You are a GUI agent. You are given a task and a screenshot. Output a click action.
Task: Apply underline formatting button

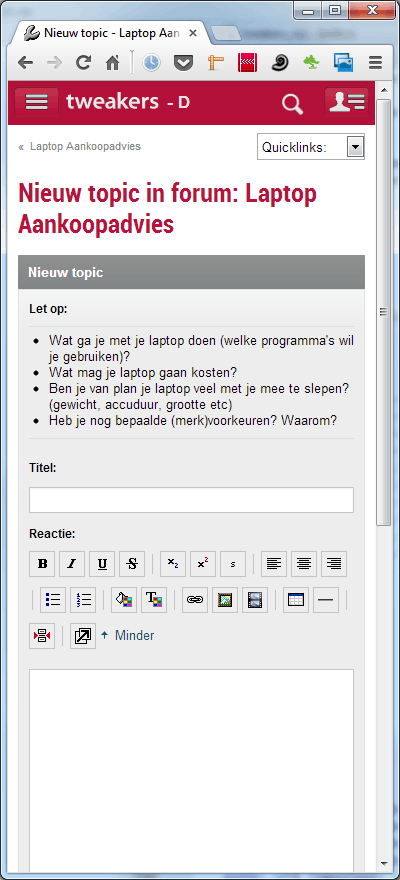click(x=102, y=564)
